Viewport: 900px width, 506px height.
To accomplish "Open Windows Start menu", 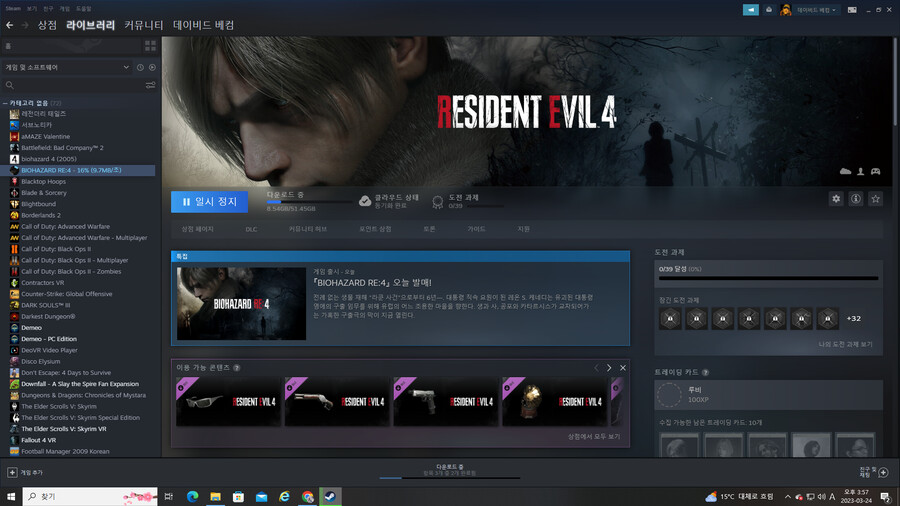I will (10, 496).
